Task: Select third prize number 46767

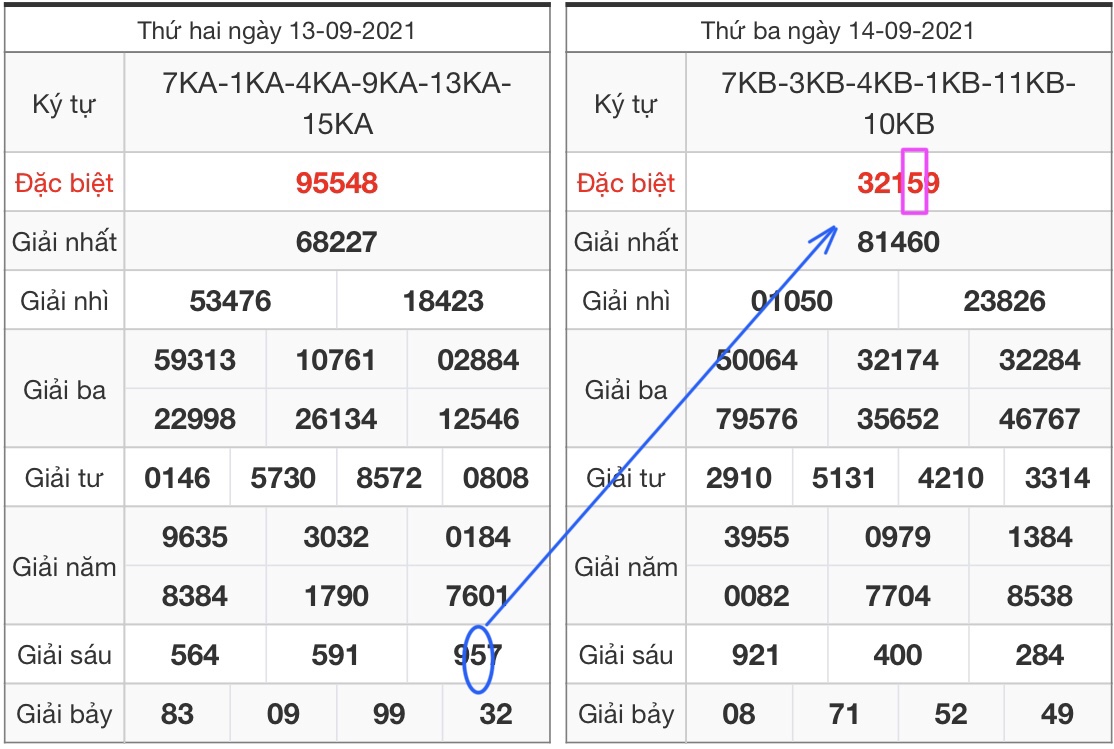Action: pos(1039,419)
